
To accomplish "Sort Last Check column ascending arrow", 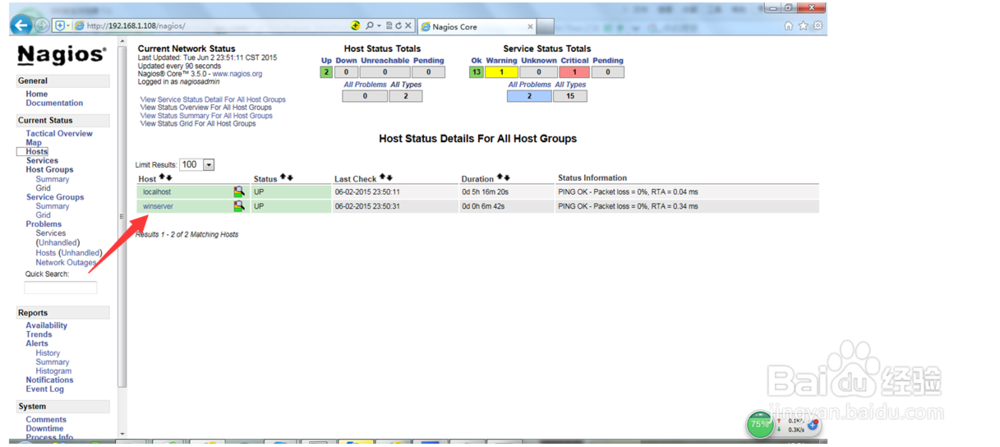I will tap(382, 177).
